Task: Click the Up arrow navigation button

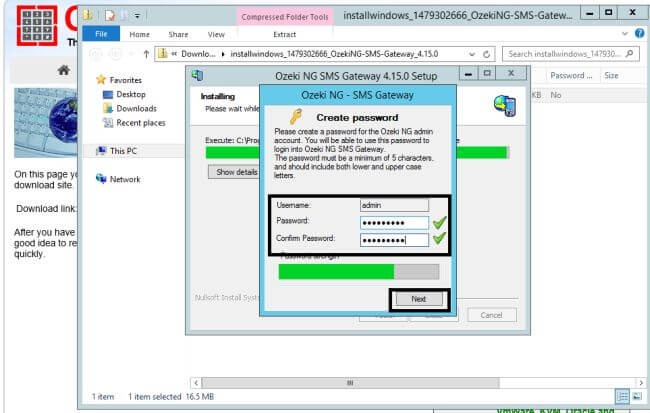Action: tap(146, 54)
